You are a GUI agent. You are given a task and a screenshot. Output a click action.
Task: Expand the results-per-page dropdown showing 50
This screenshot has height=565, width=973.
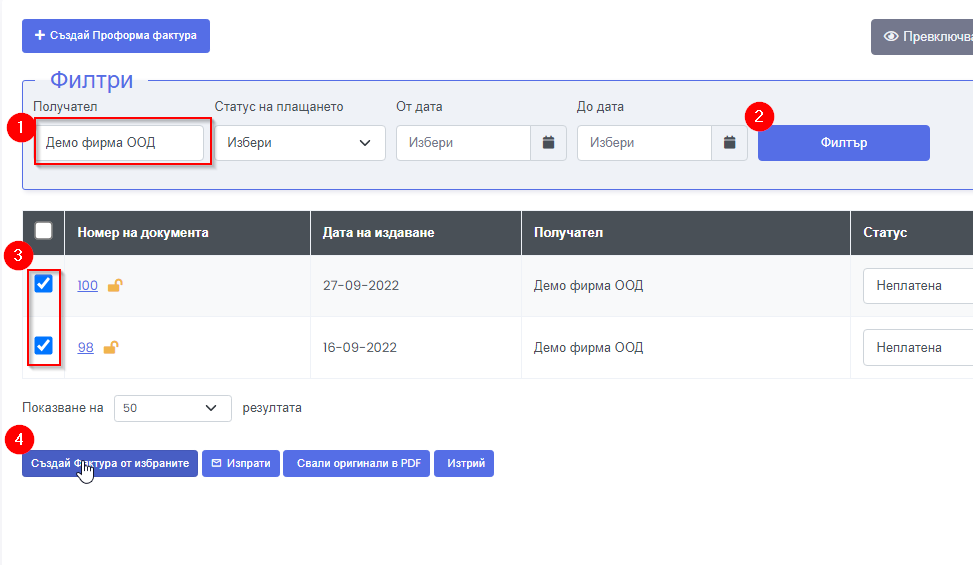click(172, 408)
